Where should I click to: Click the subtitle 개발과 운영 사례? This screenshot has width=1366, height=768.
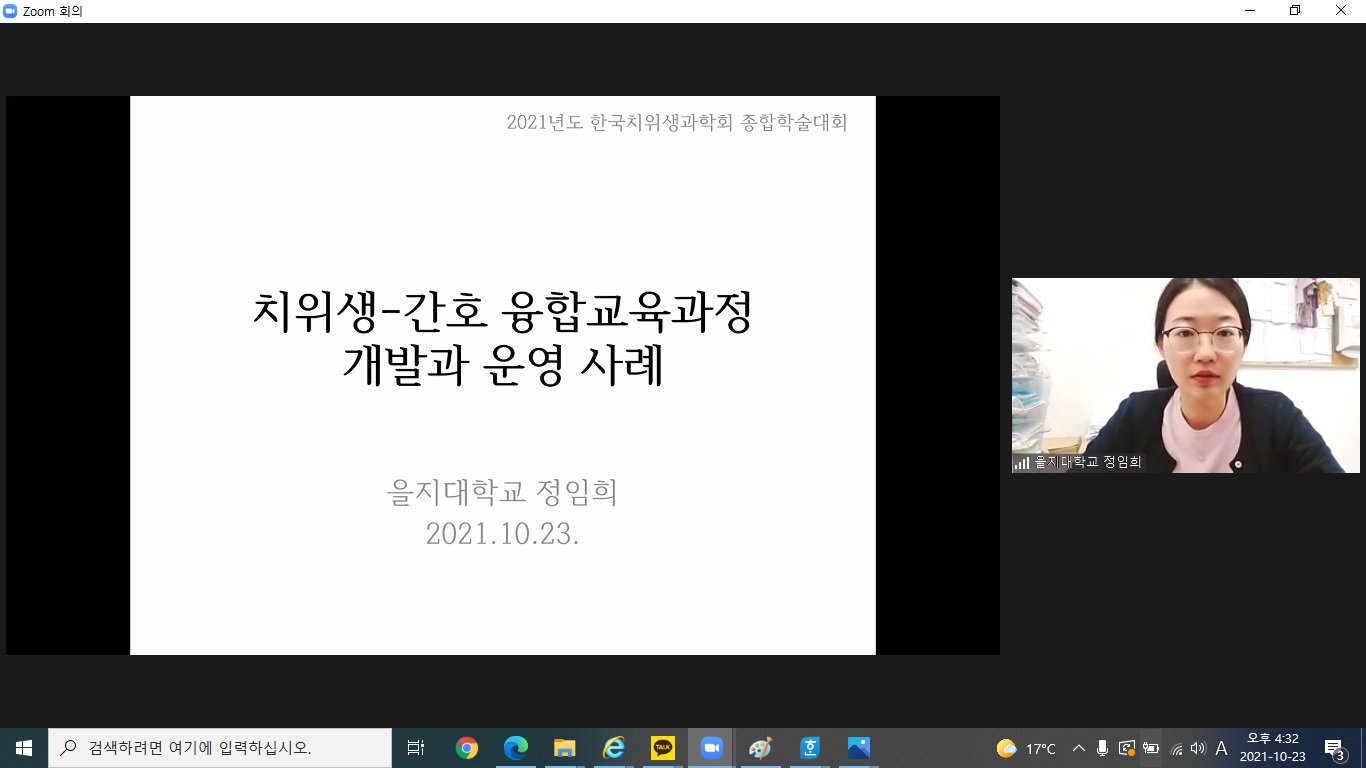tap(503, 366)
